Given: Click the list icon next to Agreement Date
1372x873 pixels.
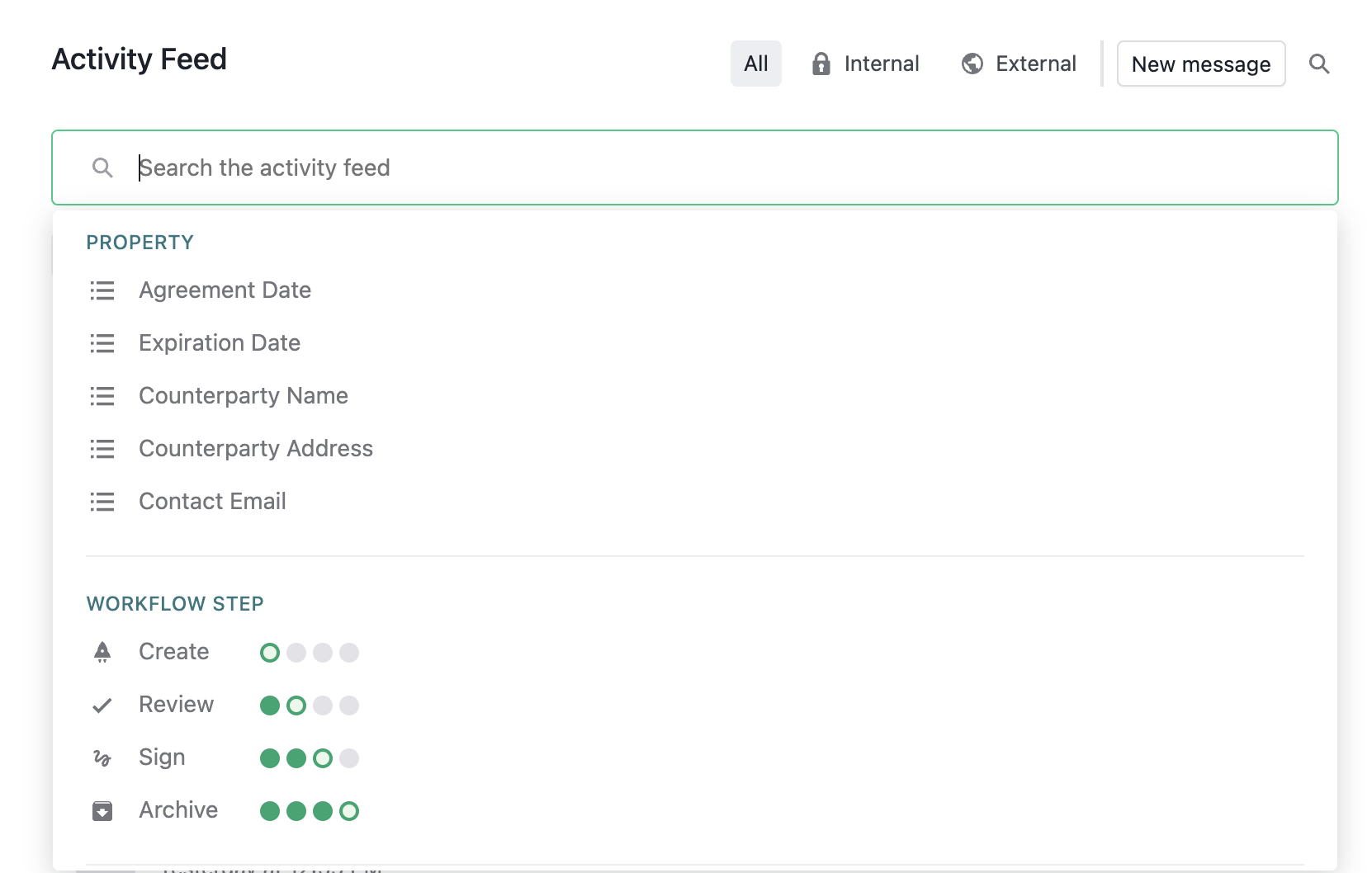Looking at the screenshot, I should tap(102, 290).
